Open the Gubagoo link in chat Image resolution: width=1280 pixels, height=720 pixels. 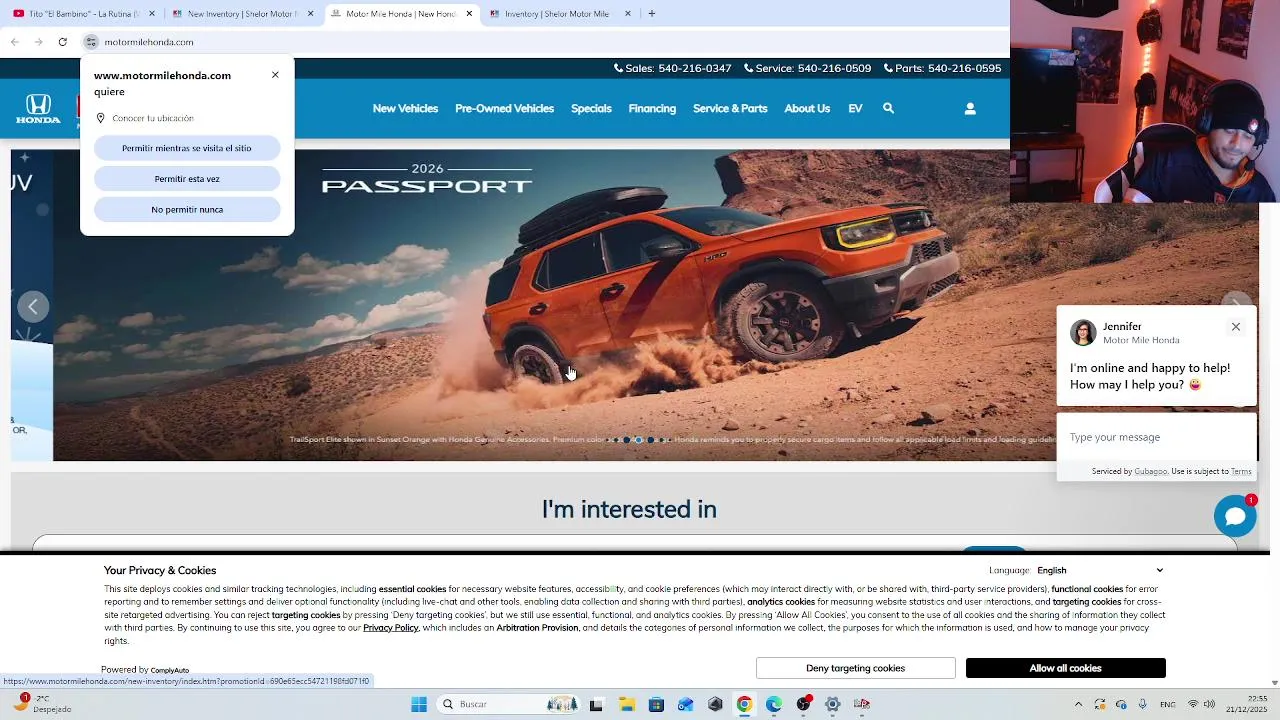1150,471
